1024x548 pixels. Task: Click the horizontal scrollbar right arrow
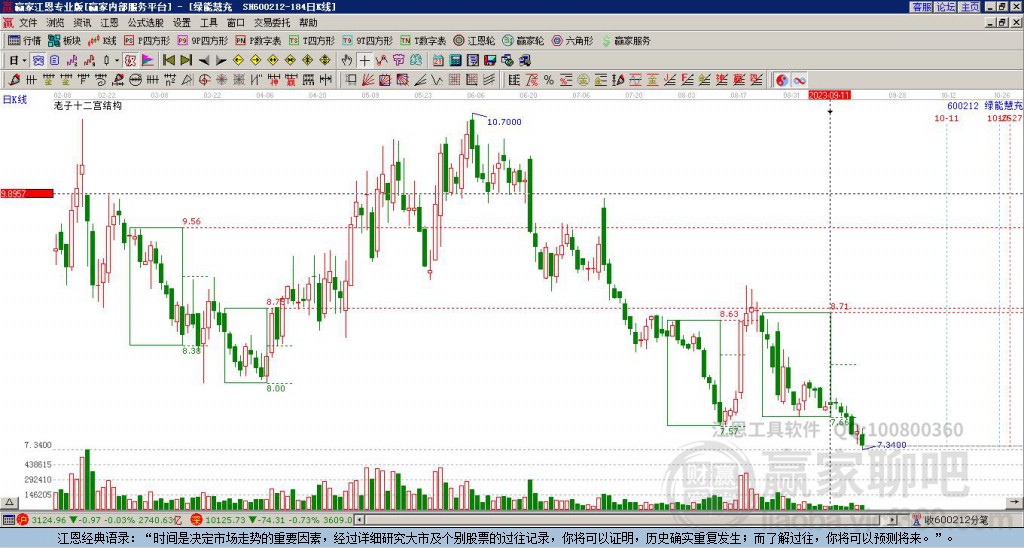tap(893, 520)
